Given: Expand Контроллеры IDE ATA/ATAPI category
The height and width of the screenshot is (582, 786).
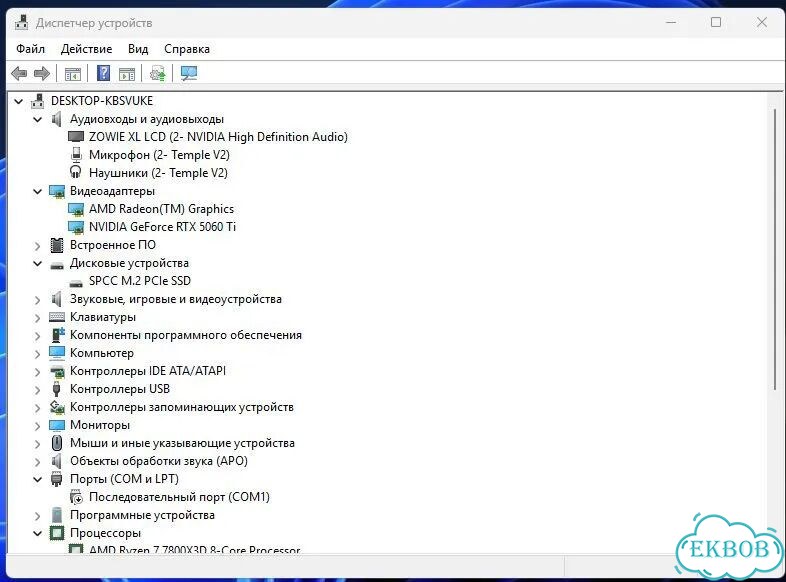Looking at the screenshot, I should point(38,372).
